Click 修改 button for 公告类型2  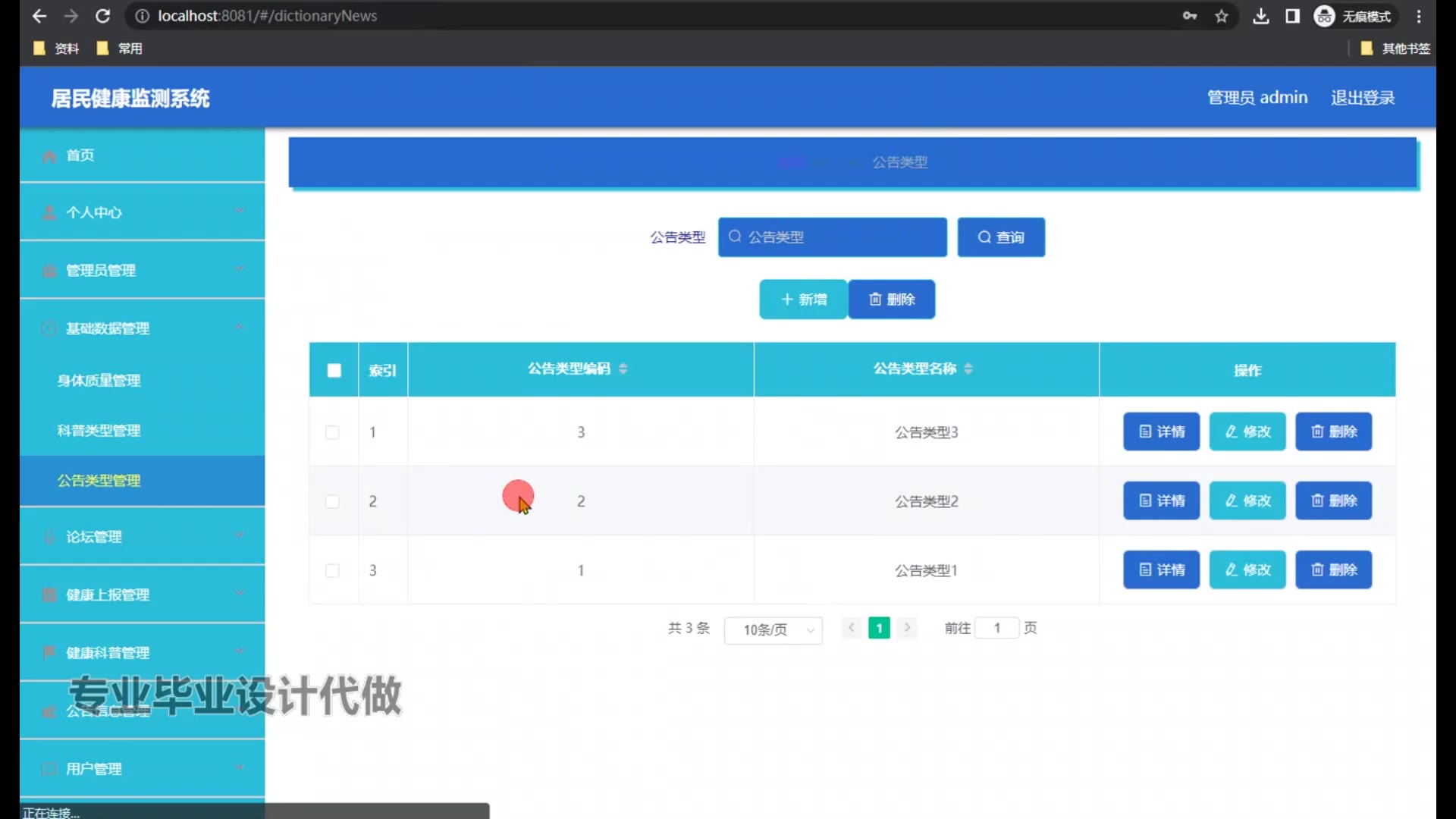1247,500
